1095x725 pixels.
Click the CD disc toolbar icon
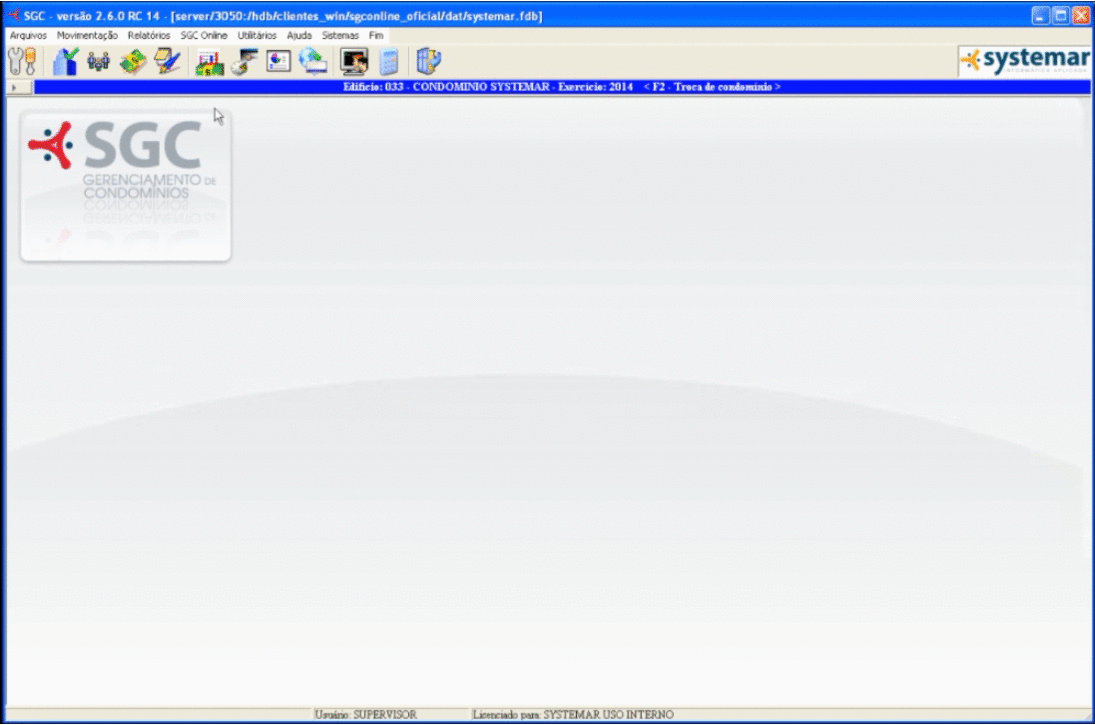tap(244, 62)
